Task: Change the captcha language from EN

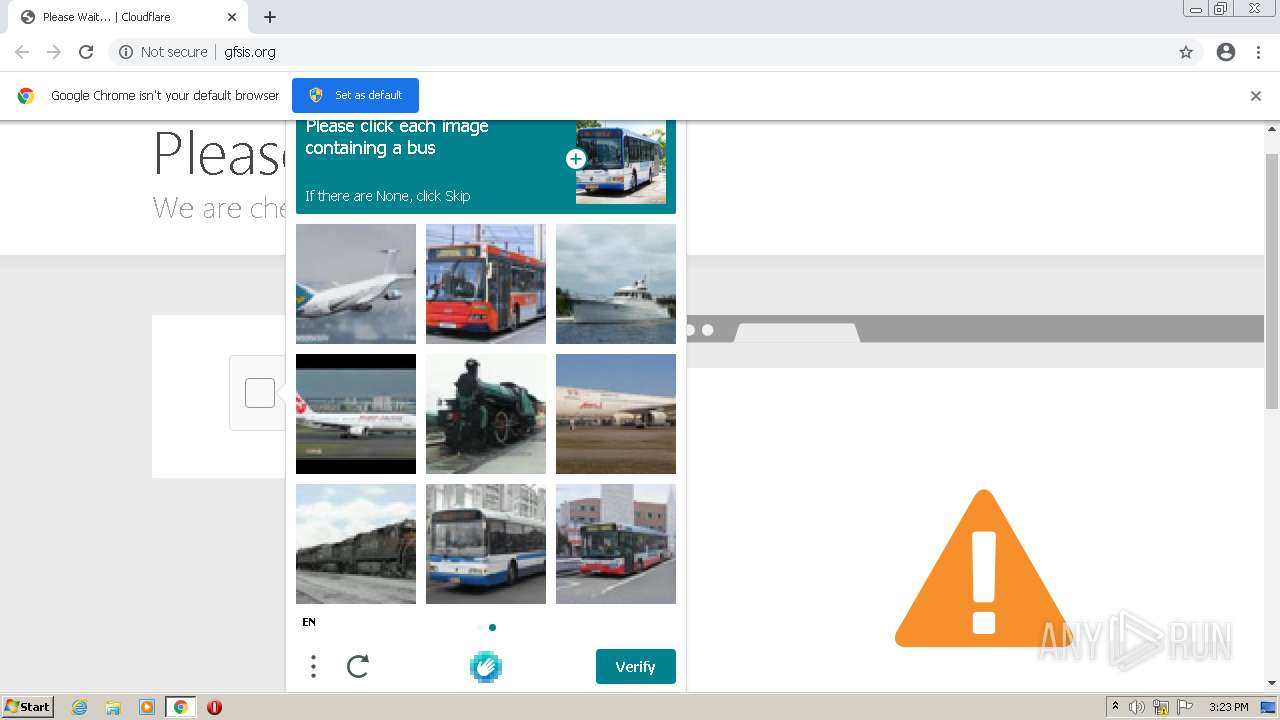Action: click(309, 622)
